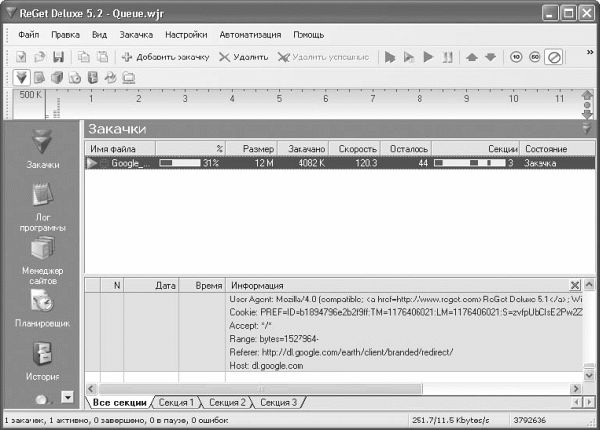The width and height of the screenshot is (600, 430).
Task: Toggle the 60 speed limit mode button
Action: pos(535,57)
